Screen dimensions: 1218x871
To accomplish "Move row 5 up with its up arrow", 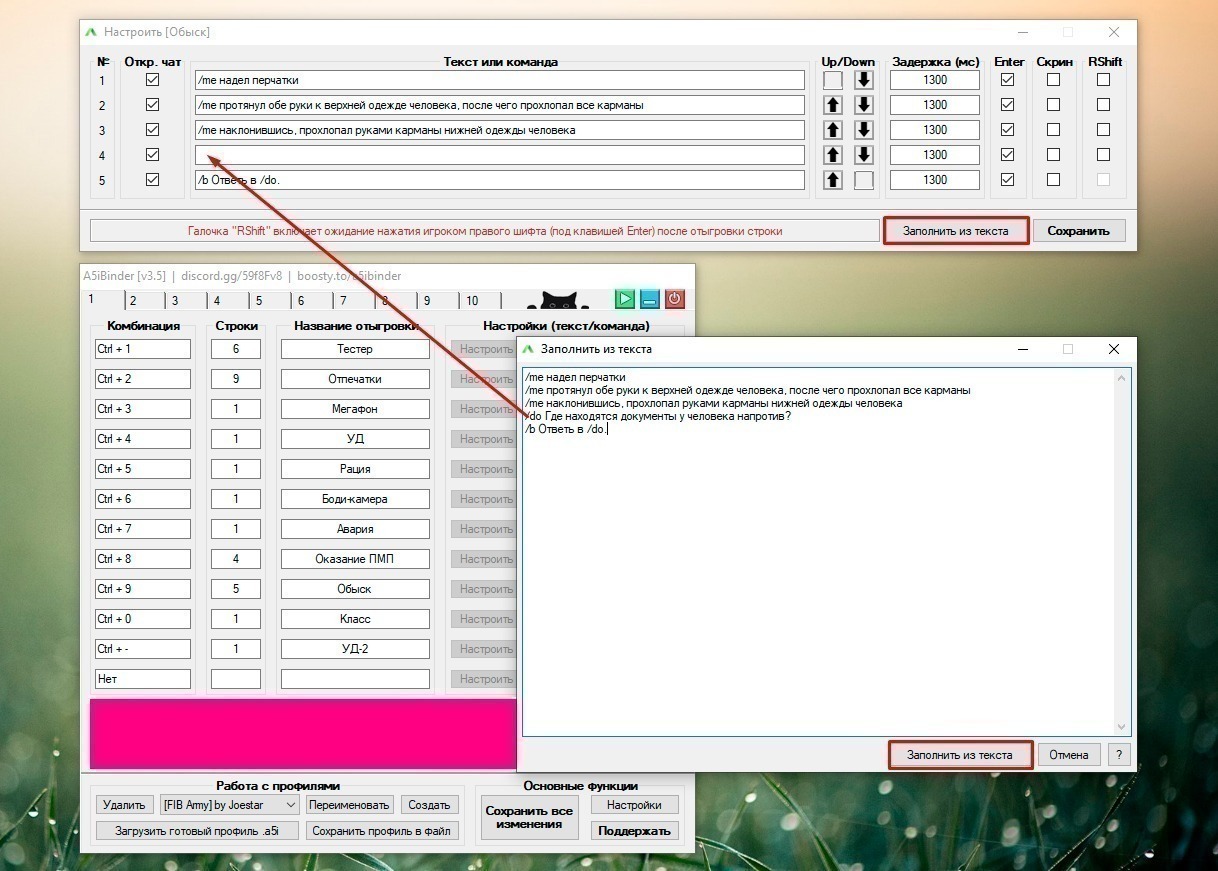I will [x=832, y=180].
